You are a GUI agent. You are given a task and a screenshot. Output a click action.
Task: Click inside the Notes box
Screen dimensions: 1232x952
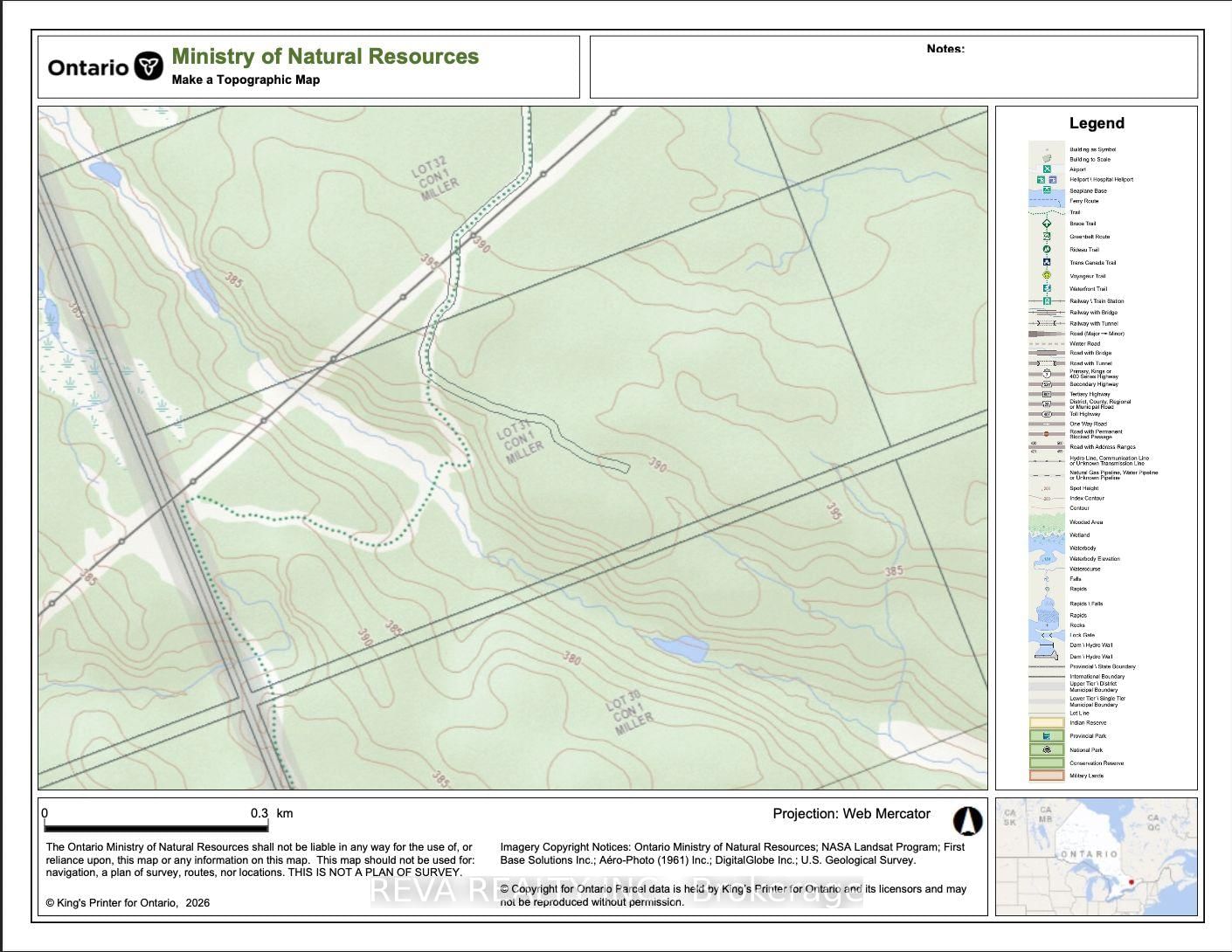[893, 74]
